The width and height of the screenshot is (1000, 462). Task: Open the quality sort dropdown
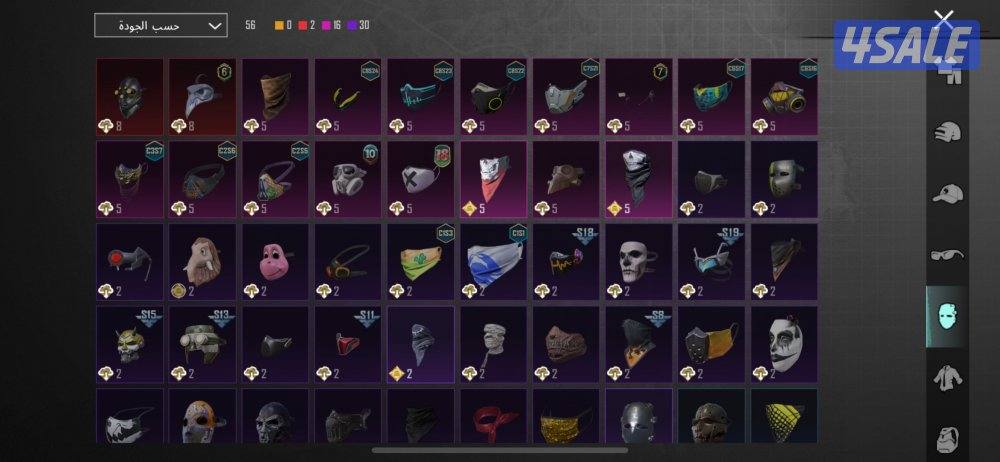coord(161,26)
